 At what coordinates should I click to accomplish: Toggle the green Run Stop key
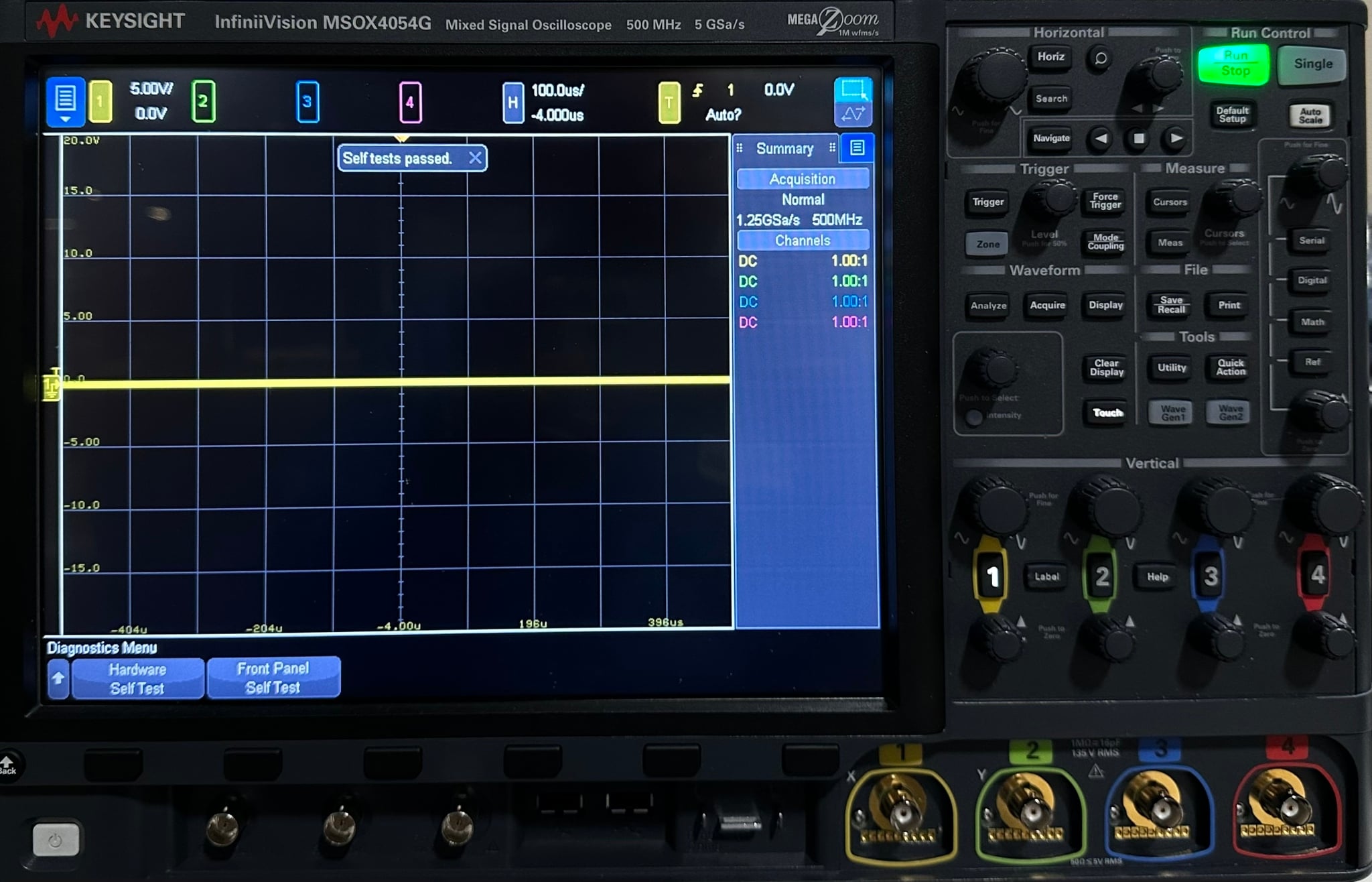[1234, 64]
